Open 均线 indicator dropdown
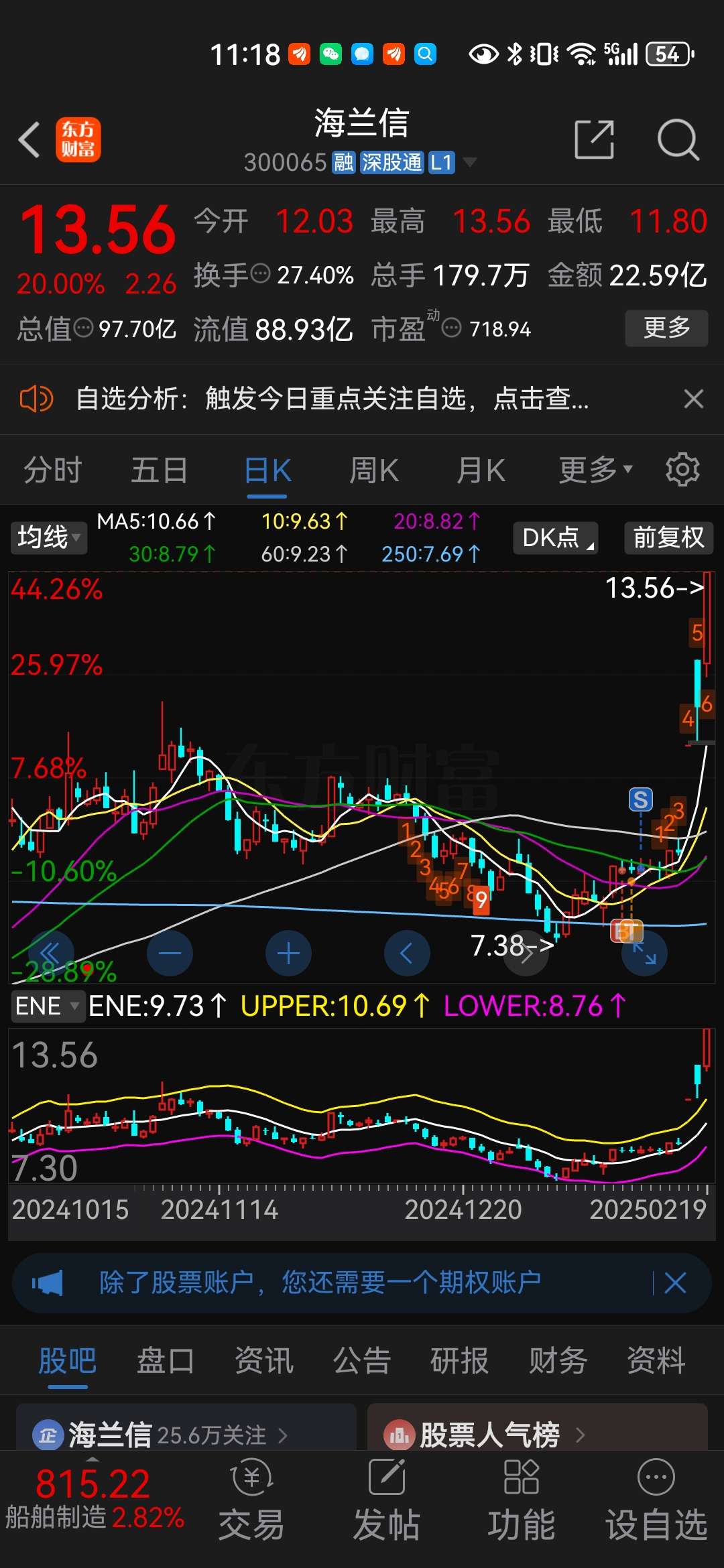This screenshot has width=724, height=1568. point(49,537)
